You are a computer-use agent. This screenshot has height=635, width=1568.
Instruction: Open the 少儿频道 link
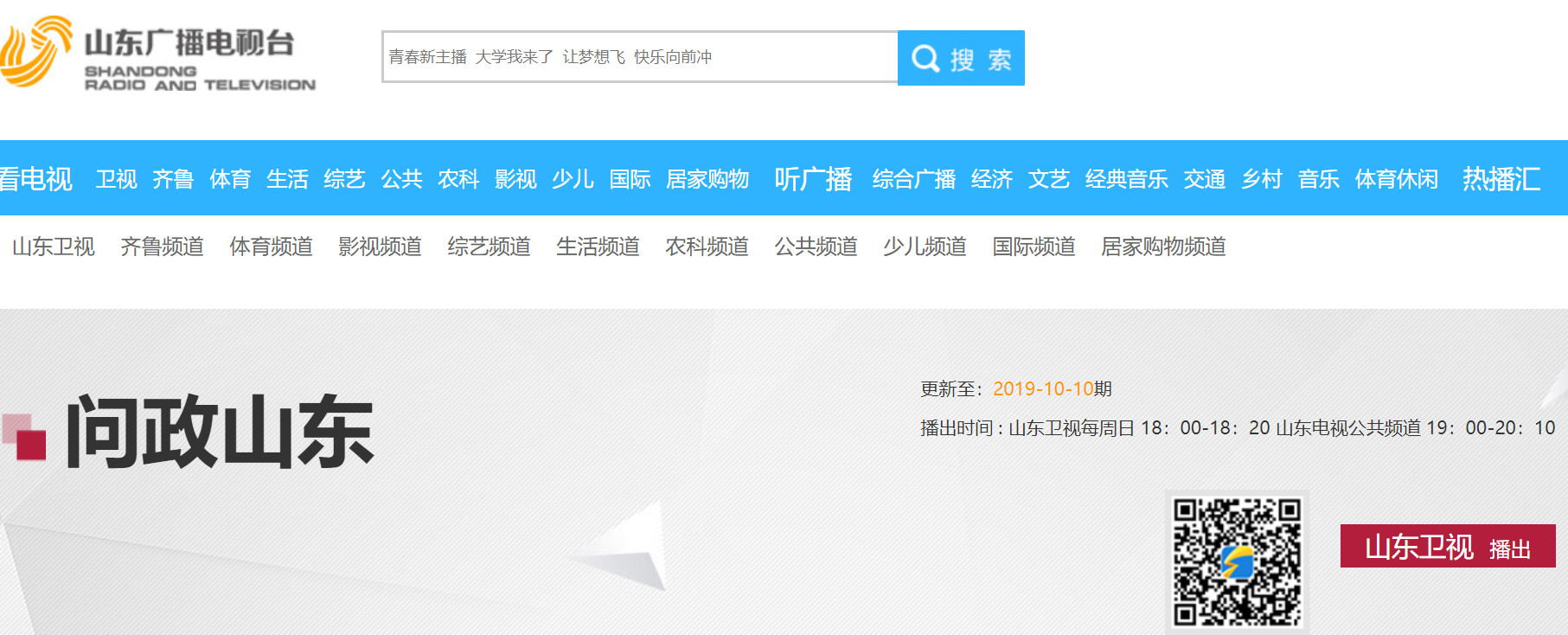[925, 247]
